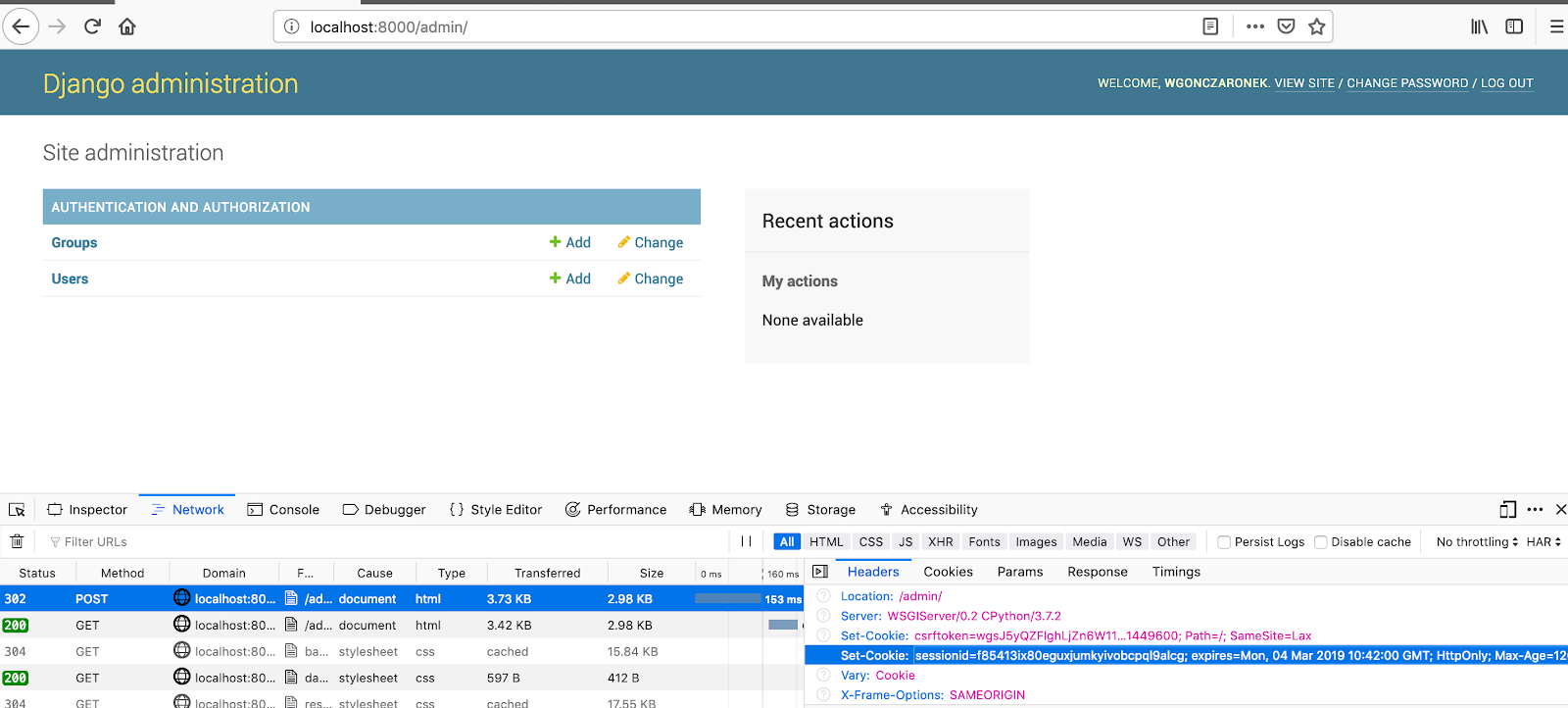Close the developer tools panel
Viewport: 1568px width, 708px height.
point(1560,510)
